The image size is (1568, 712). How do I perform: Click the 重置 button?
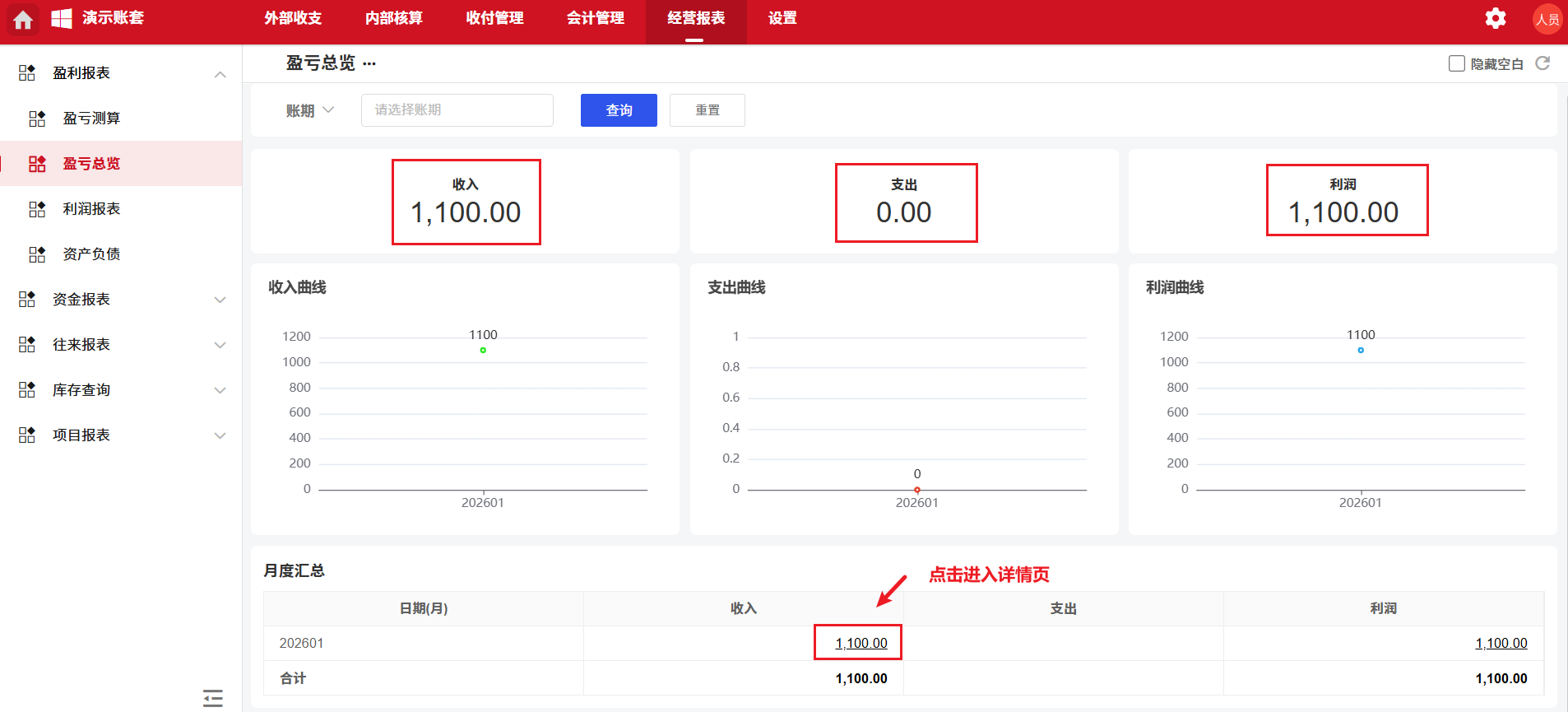pyautogui.click(x=707, y=110)
